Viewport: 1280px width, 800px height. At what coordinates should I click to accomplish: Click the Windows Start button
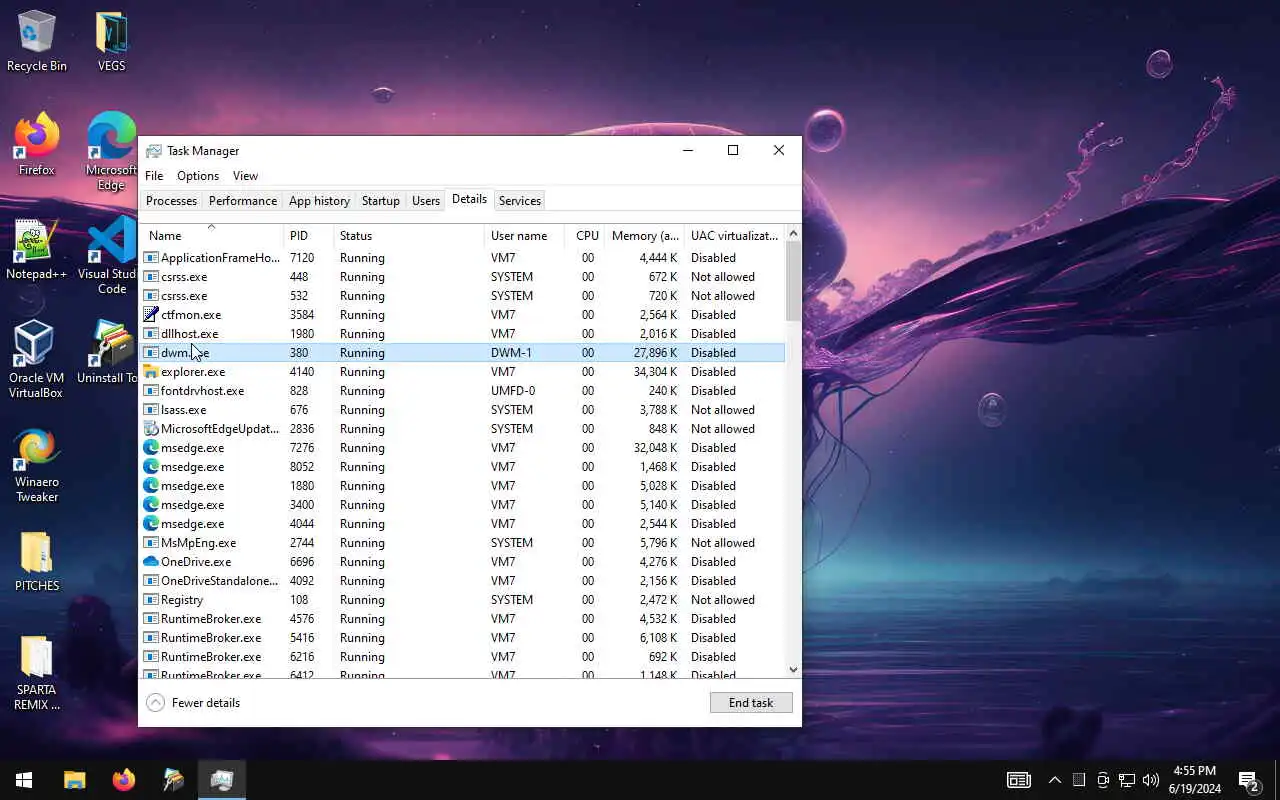(24, 780)
